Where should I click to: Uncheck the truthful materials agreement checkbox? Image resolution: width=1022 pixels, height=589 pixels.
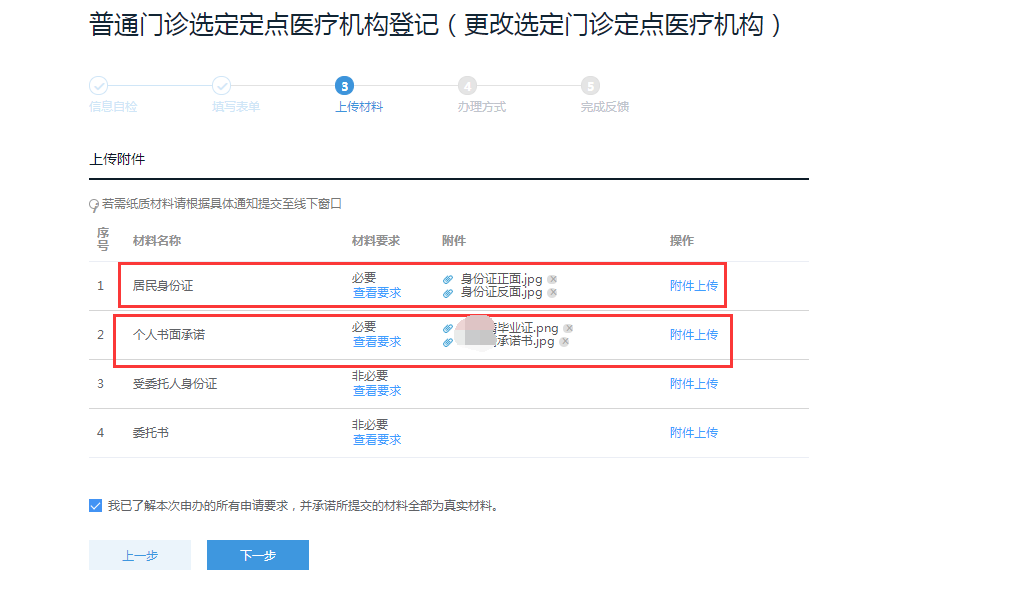[96, 506]
